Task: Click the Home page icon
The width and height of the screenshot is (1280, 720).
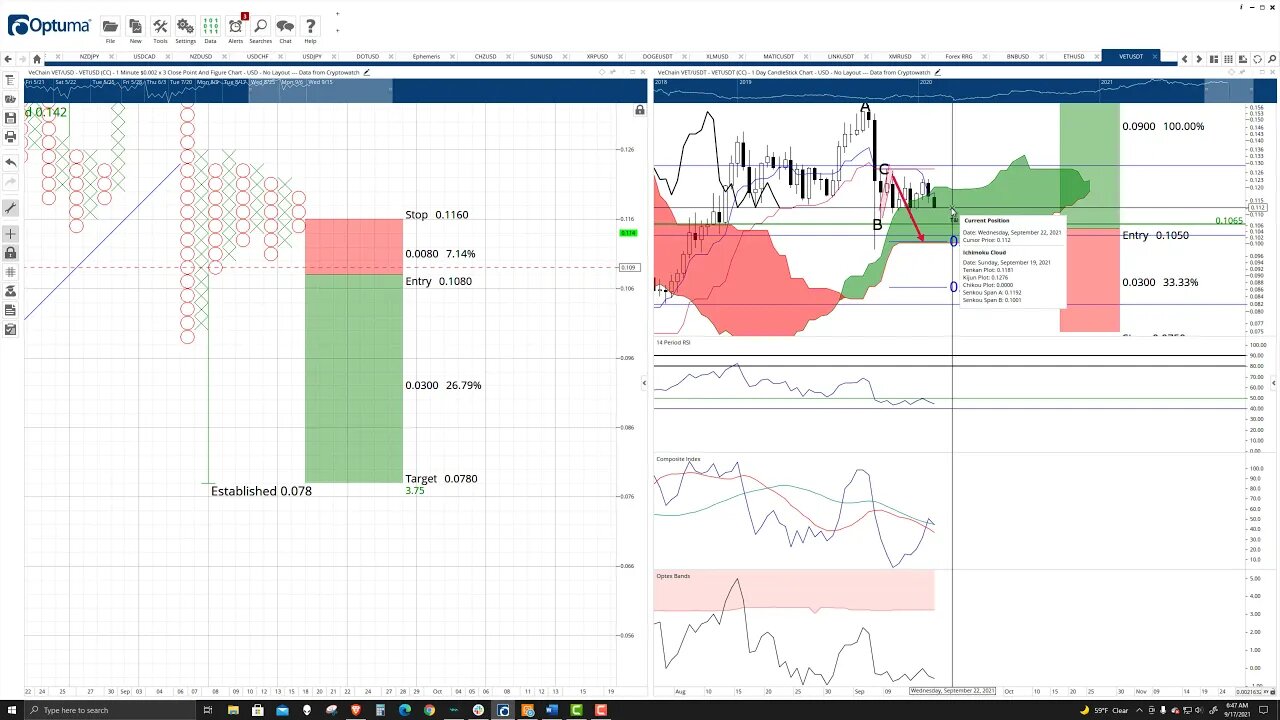Action: point(38,59)
